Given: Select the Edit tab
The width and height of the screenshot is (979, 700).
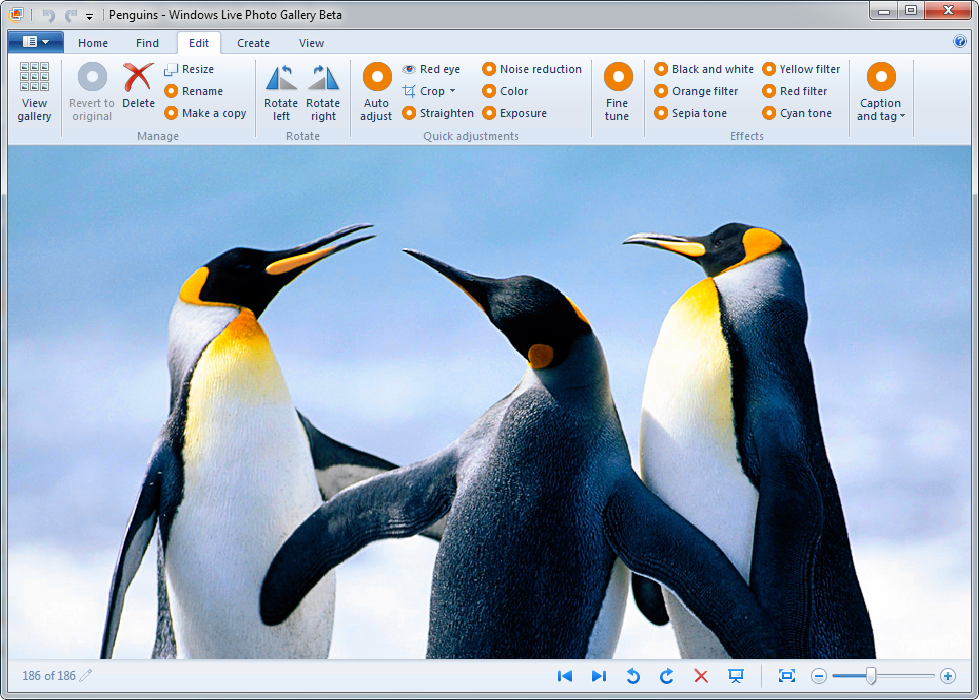Looking at the screenshot, I should [199, 43].
